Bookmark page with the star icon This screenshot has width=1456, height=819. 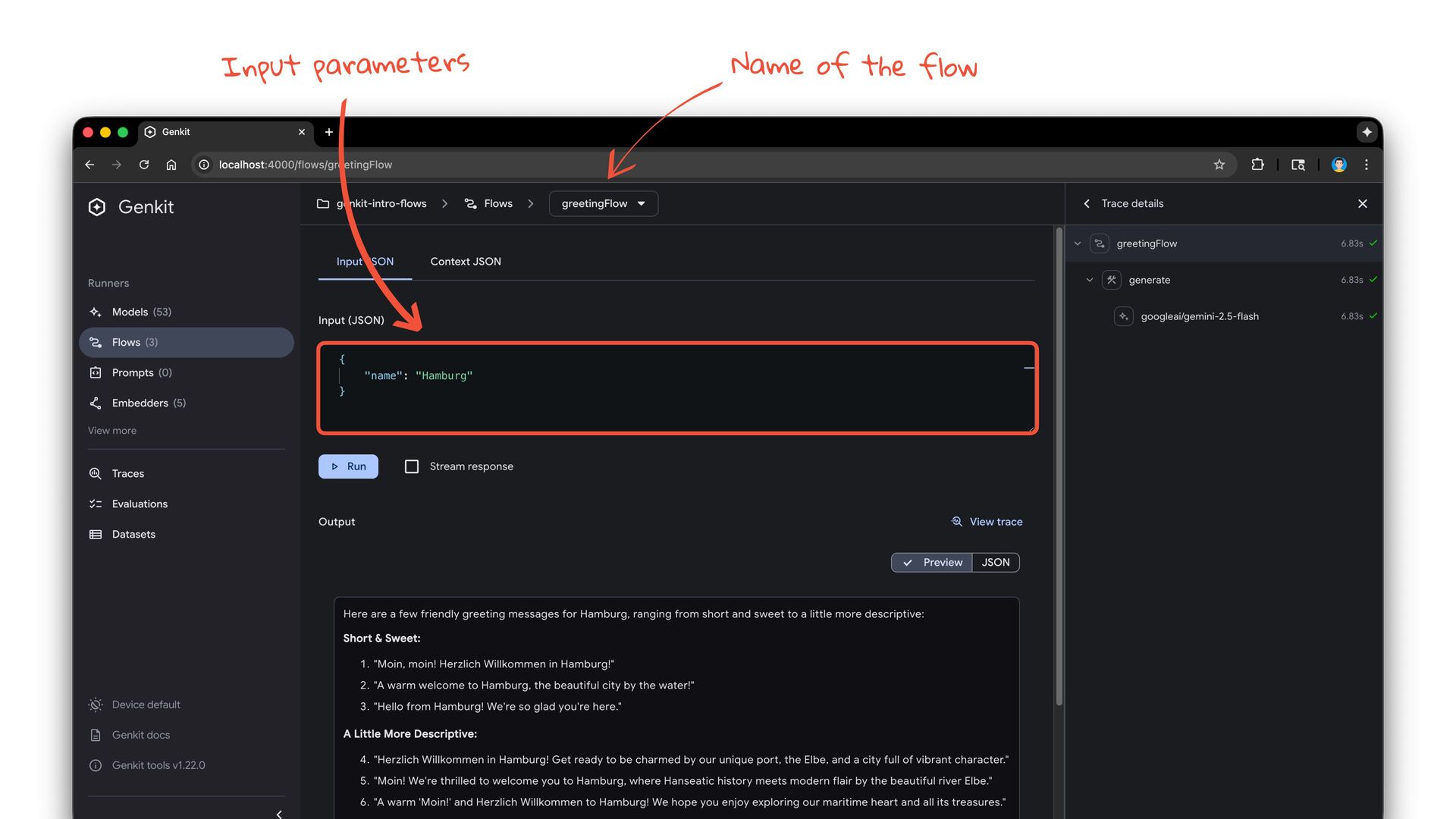tap(1219, 165)
